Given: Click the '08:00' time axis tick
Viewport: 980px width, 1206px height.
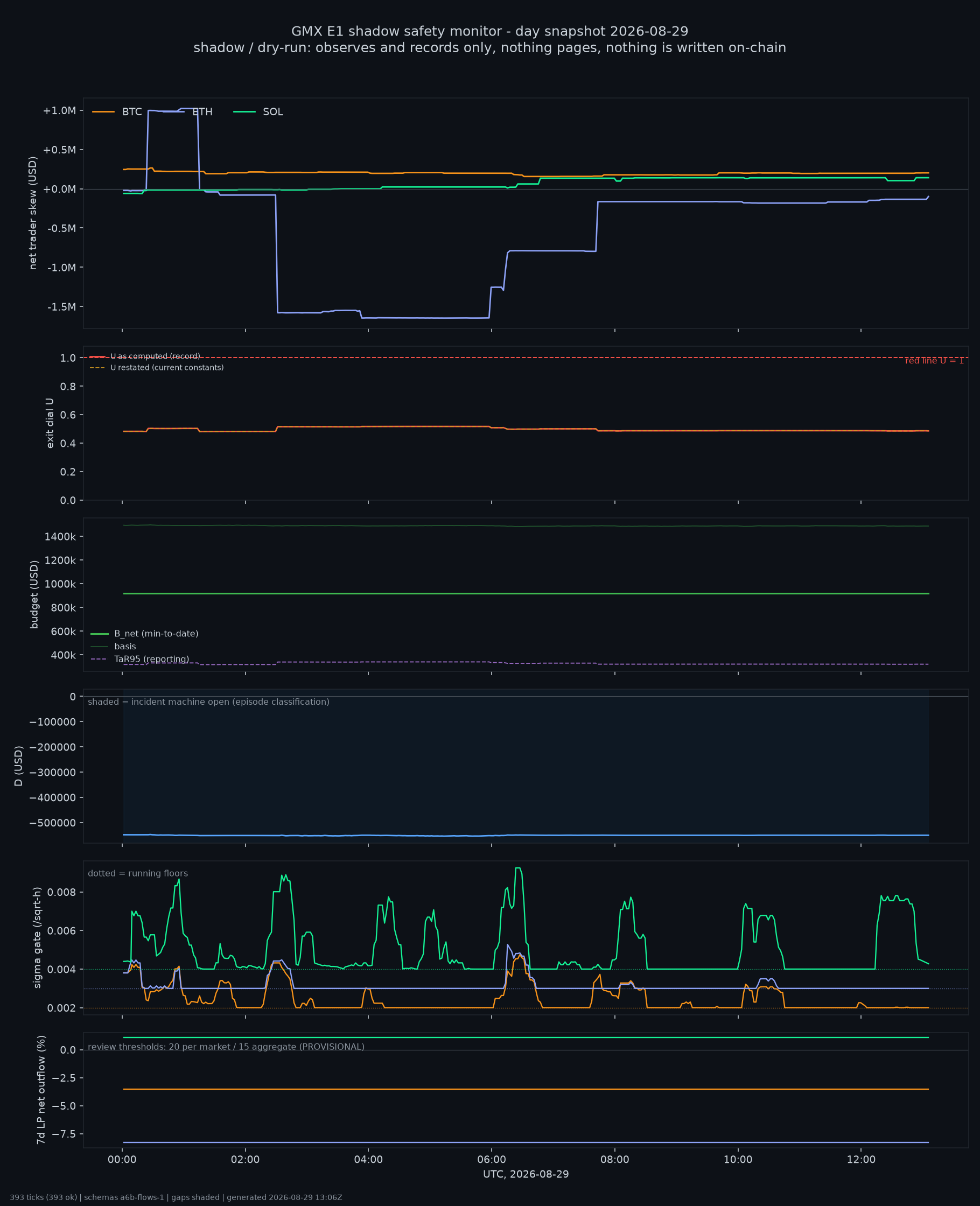Looking at the screenshot, I should point(615,1160).
